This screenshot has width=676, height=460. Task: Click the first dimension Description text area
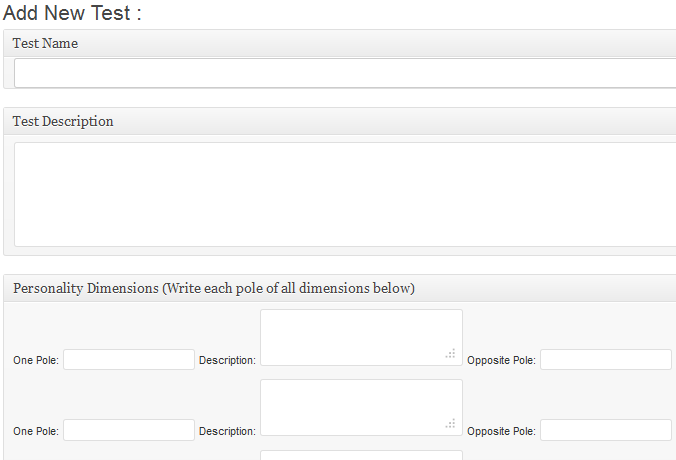coord(361,337)
